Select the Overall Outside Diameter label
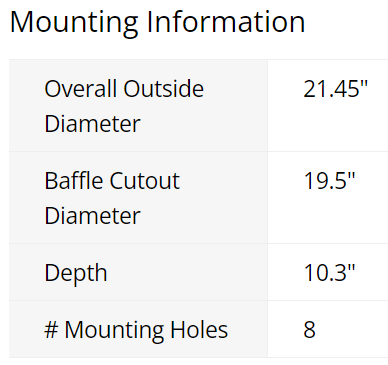388x365 pixels. [124, 106]
